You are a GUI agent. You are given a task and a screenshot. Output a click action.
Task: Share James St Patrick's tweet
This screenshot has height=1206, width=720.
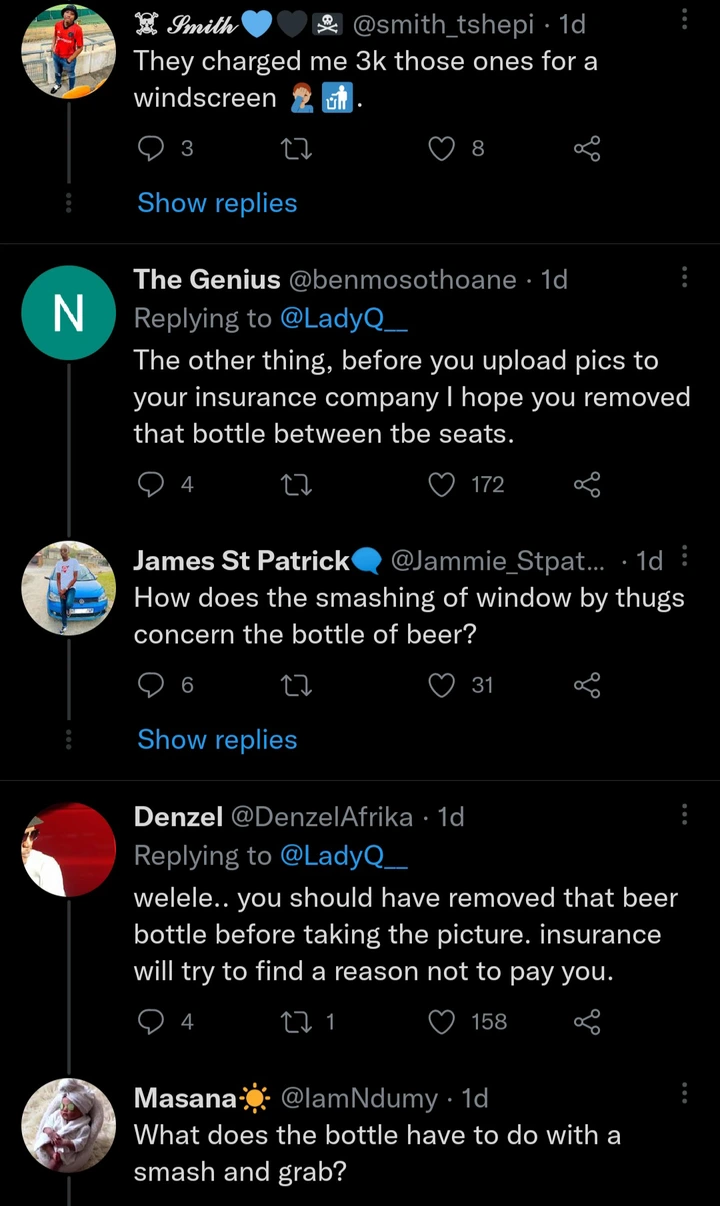pos(587,685)
